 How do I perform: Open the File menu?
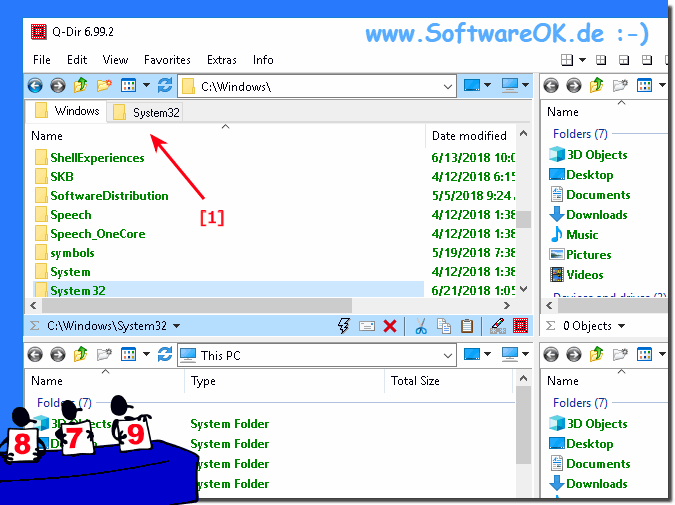[x=42, y=60]
